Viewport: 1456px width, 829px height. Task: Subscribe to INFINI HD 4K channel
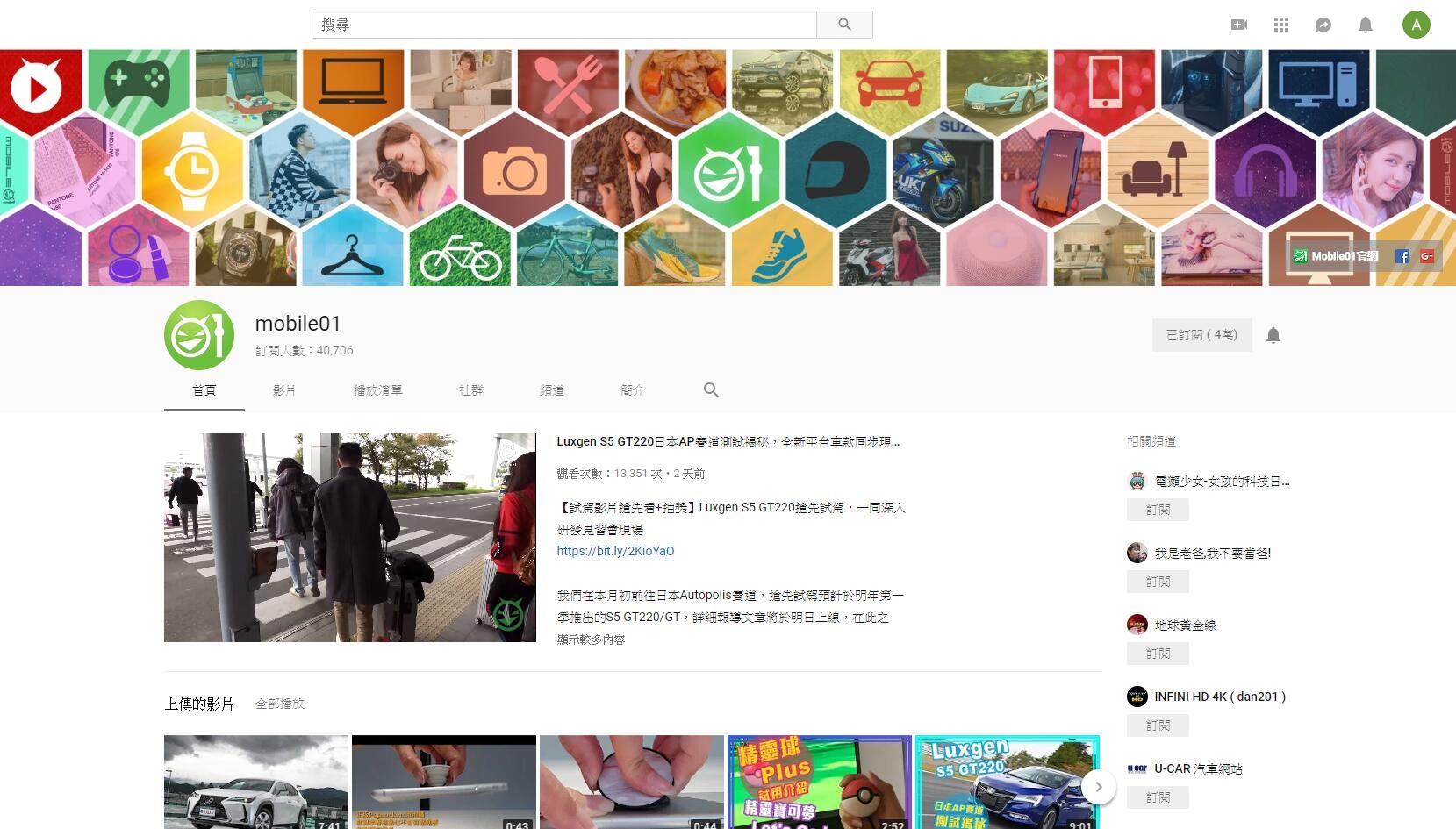1158,725
